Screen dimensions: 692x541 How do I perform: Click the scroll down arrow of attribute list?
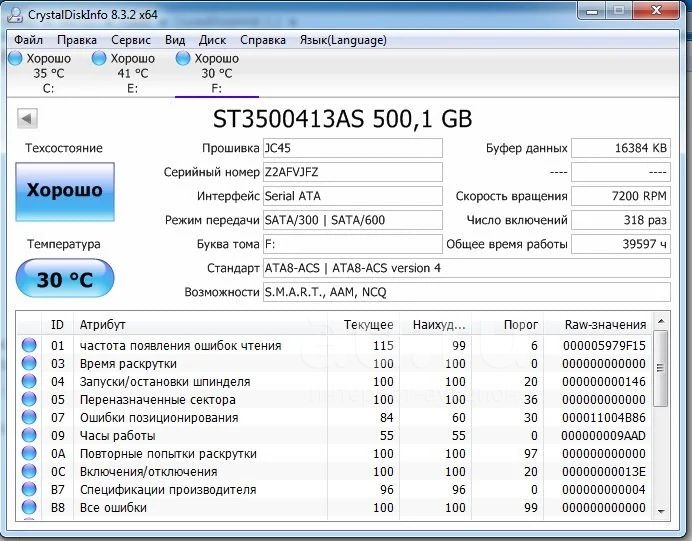[x=661, y=511]
